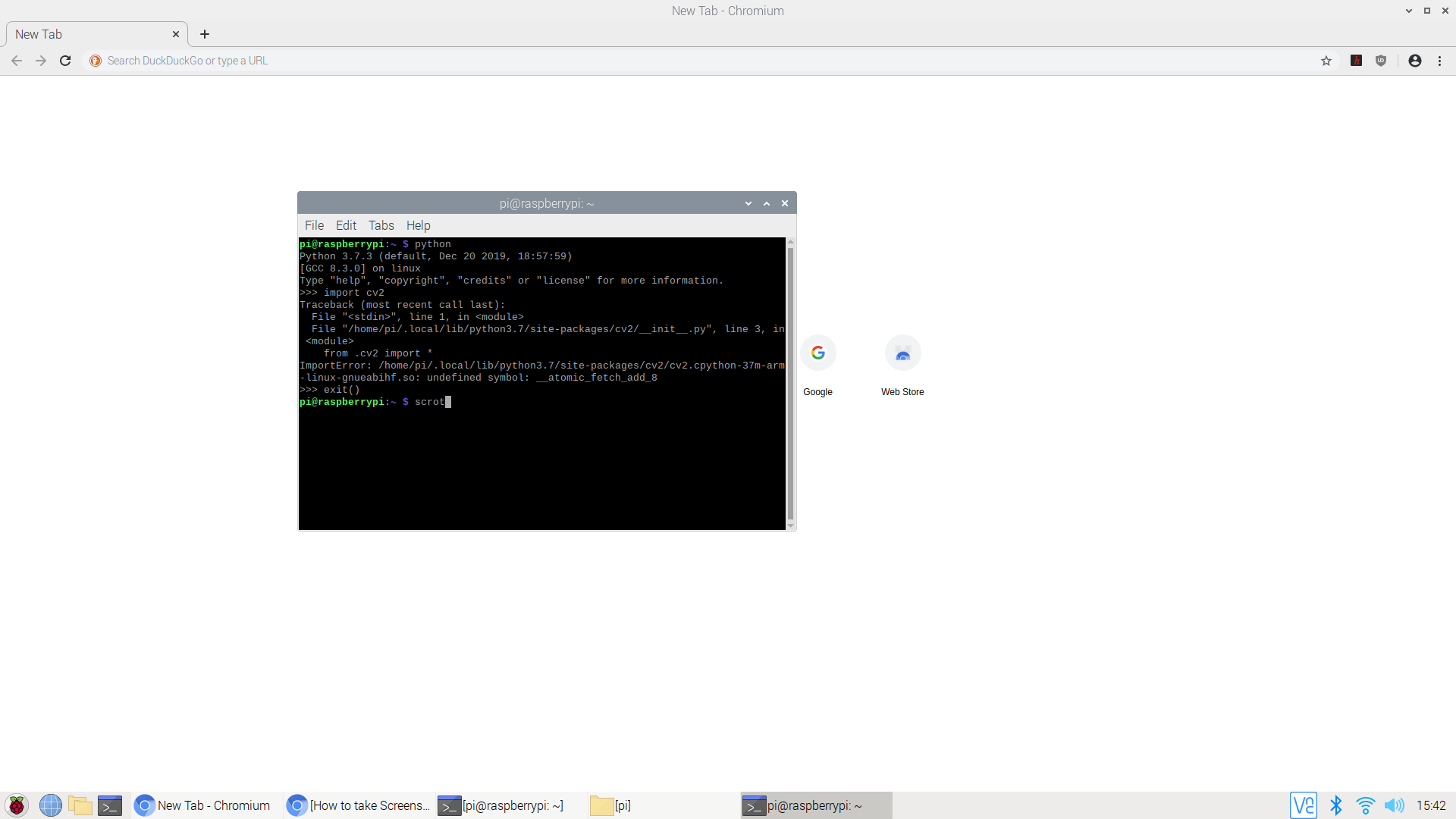
Task: Select the New Tab browser tab
Action: (97, 34)
